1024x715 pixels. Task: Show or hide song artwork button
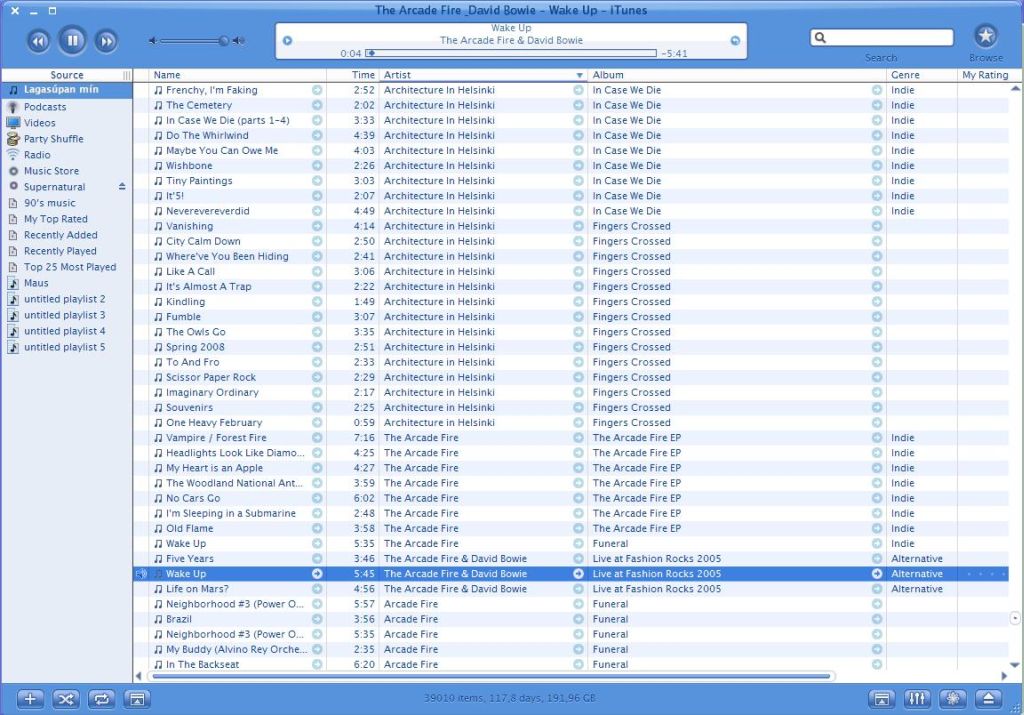[137, 699]
